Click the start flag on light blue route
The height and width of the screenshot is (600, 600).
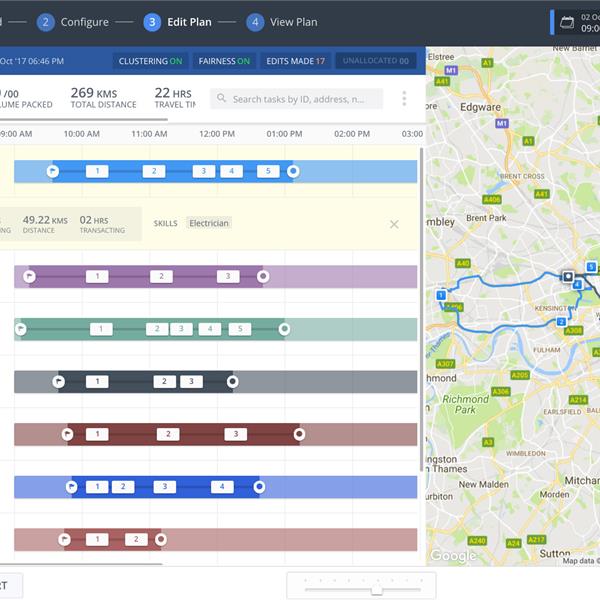(53, 171)
